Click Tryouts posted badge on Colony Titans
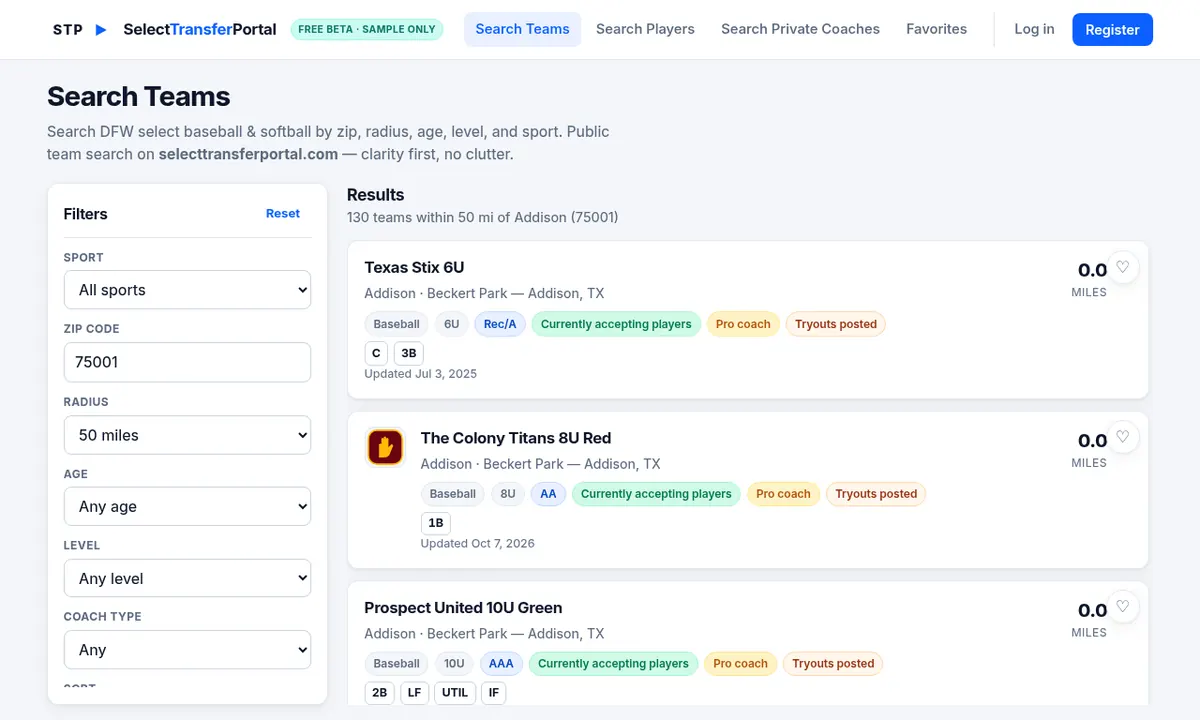 pyautogui.click(x=876, y=494)
